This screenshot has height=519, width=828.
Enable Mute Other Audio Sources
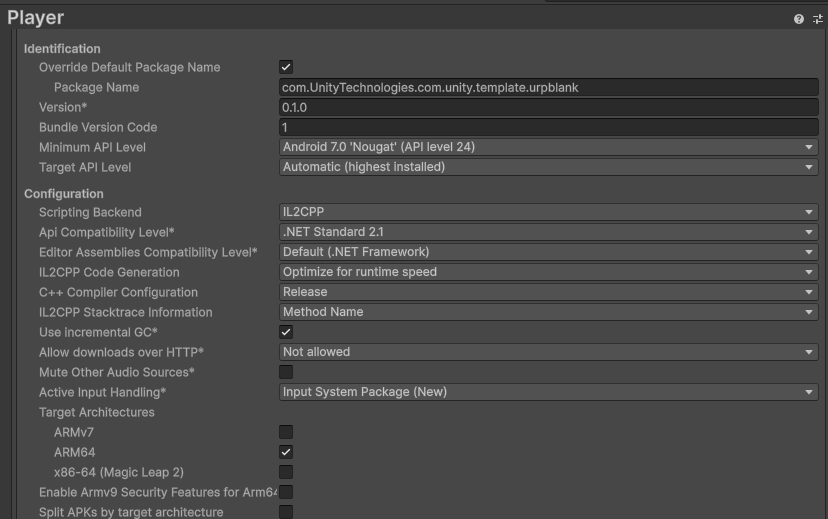coord(286,372)
